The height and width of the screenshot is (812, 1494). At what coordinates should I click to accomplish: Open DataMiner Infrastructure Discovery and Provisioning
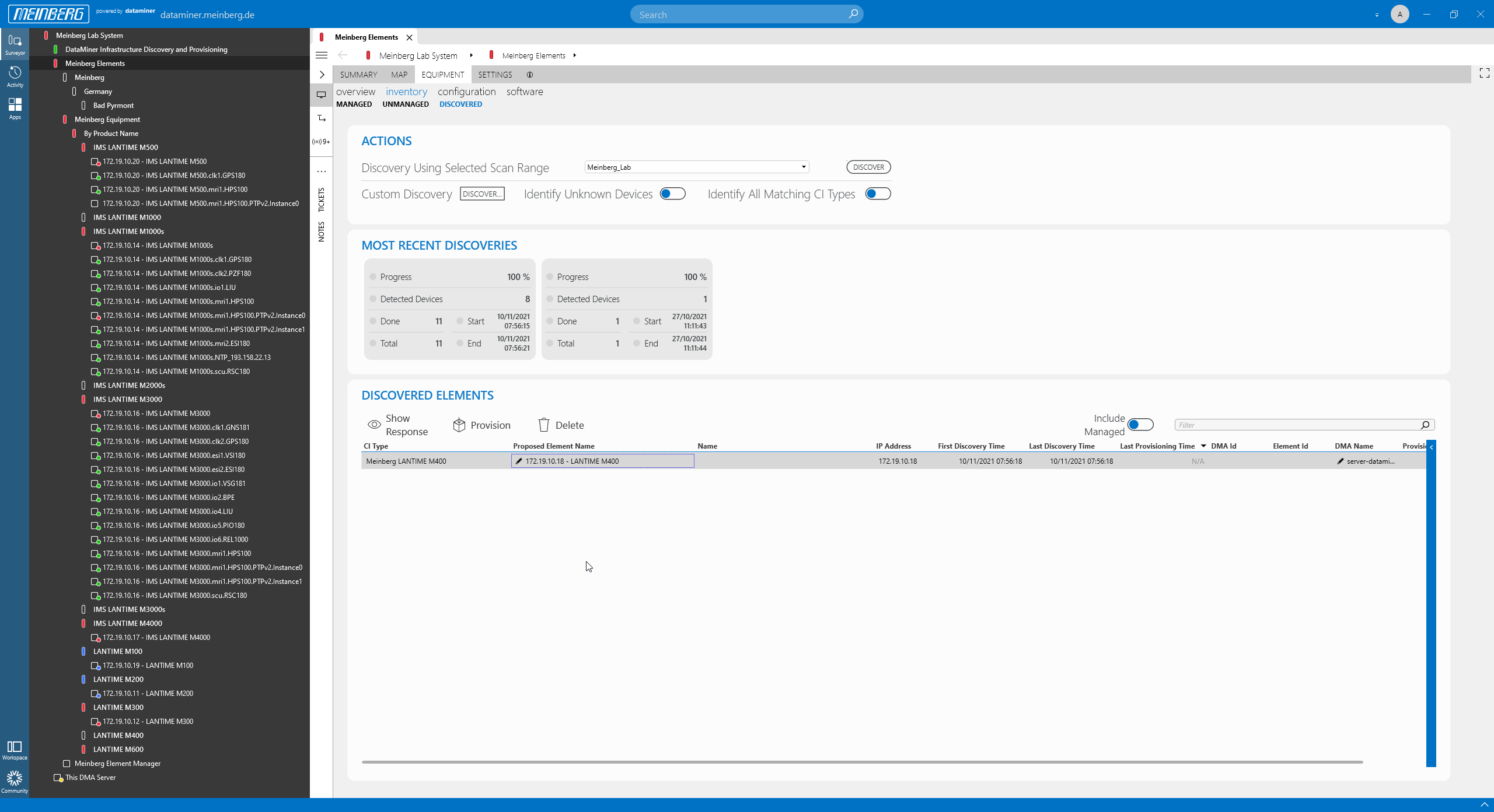(x=146, y=50)
